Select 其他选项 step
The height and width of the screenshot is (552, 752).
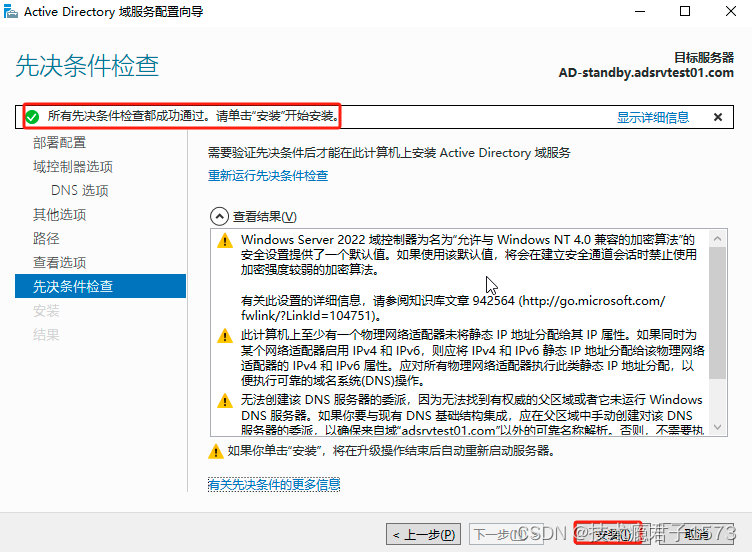pyautogui.click(x=59, y=214)
